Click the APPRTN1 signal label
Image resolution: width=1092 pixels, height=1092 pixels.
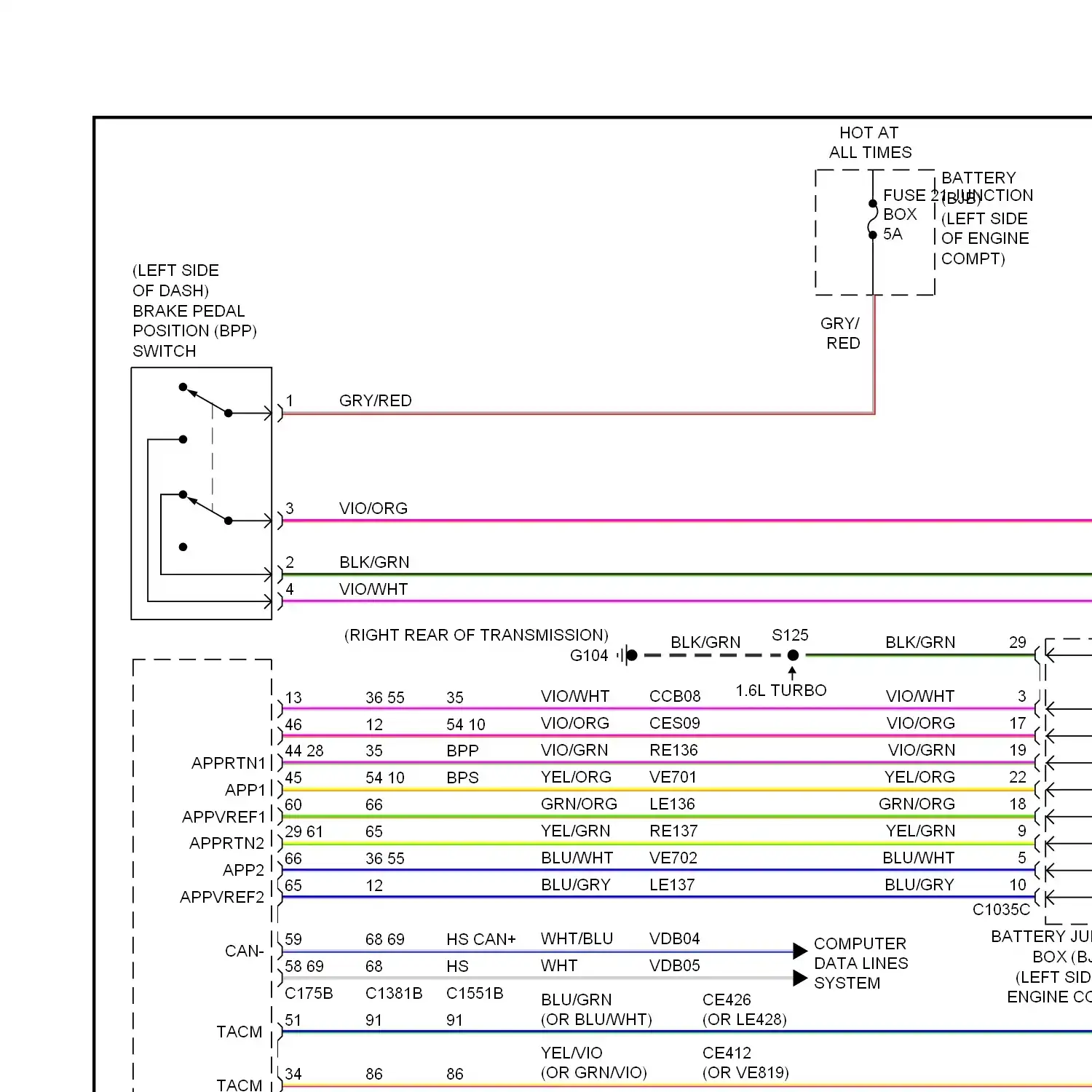point(229,763)
